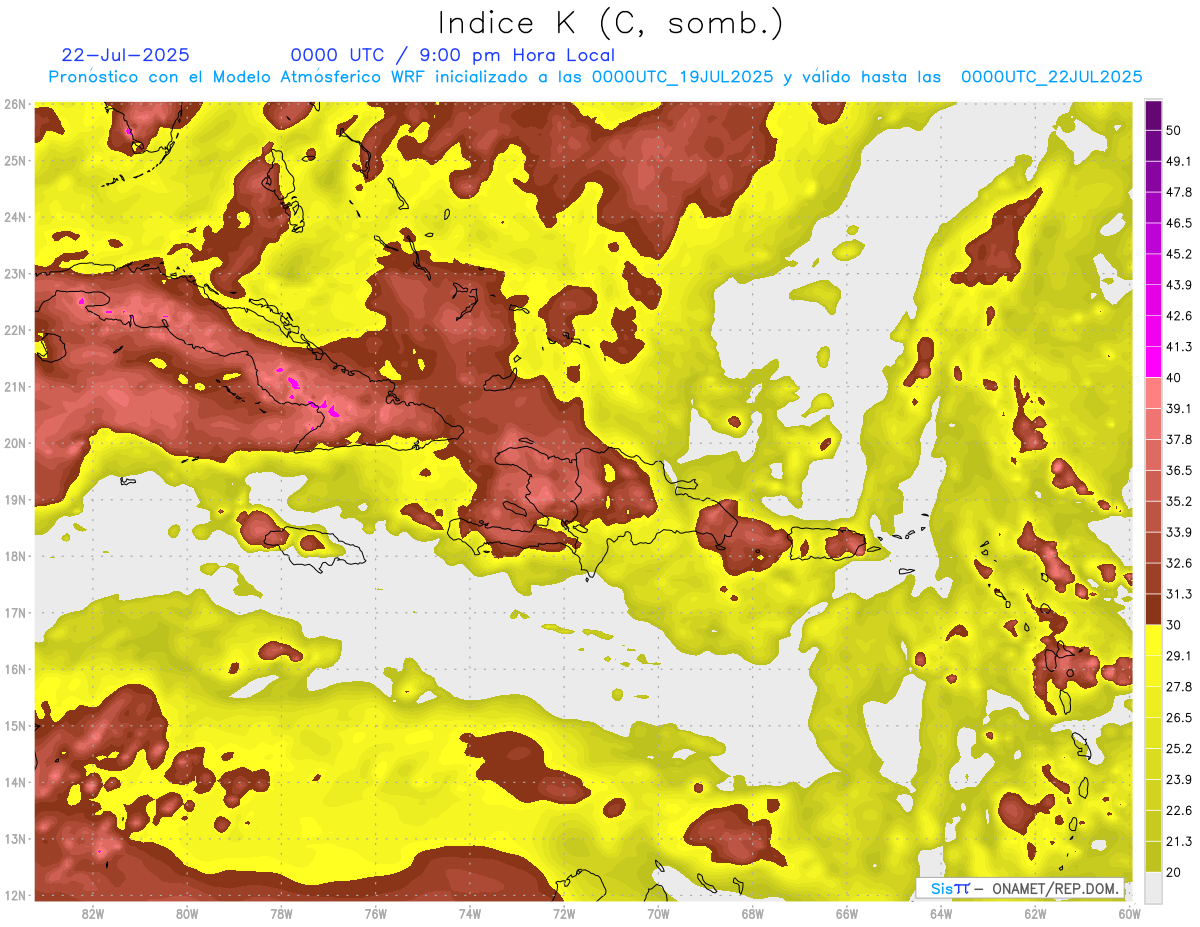Click the color bar value '50'

(x=1174, y=131)
